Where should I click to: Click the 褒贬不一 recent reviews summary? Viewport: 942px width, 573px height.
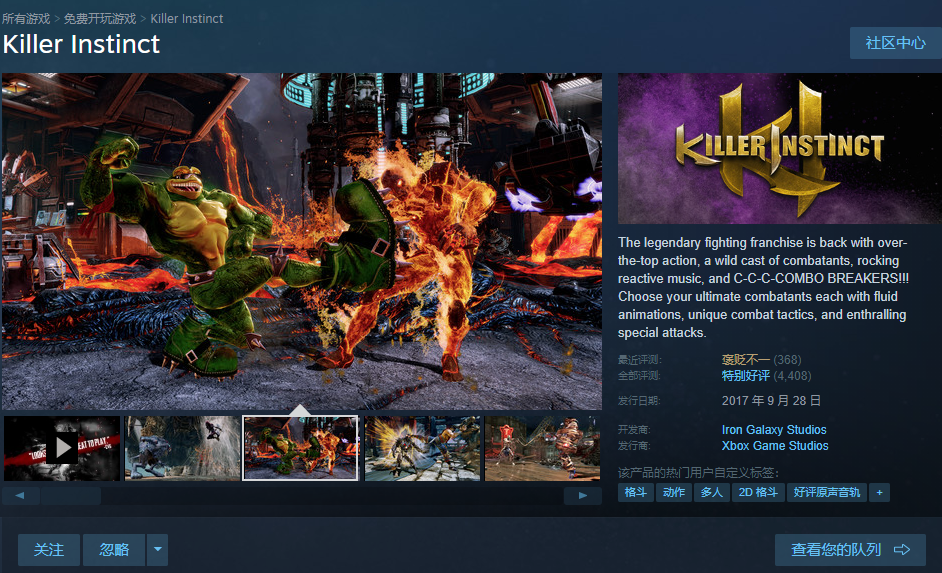(746, 359)
